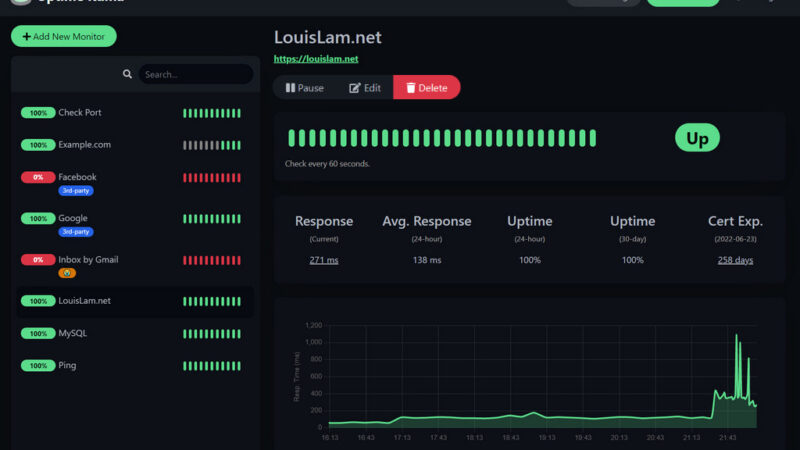Click the tallest spike in the response chart
Image resolution: width=800 pixels, height=450 pixels.
pos(737,336)
